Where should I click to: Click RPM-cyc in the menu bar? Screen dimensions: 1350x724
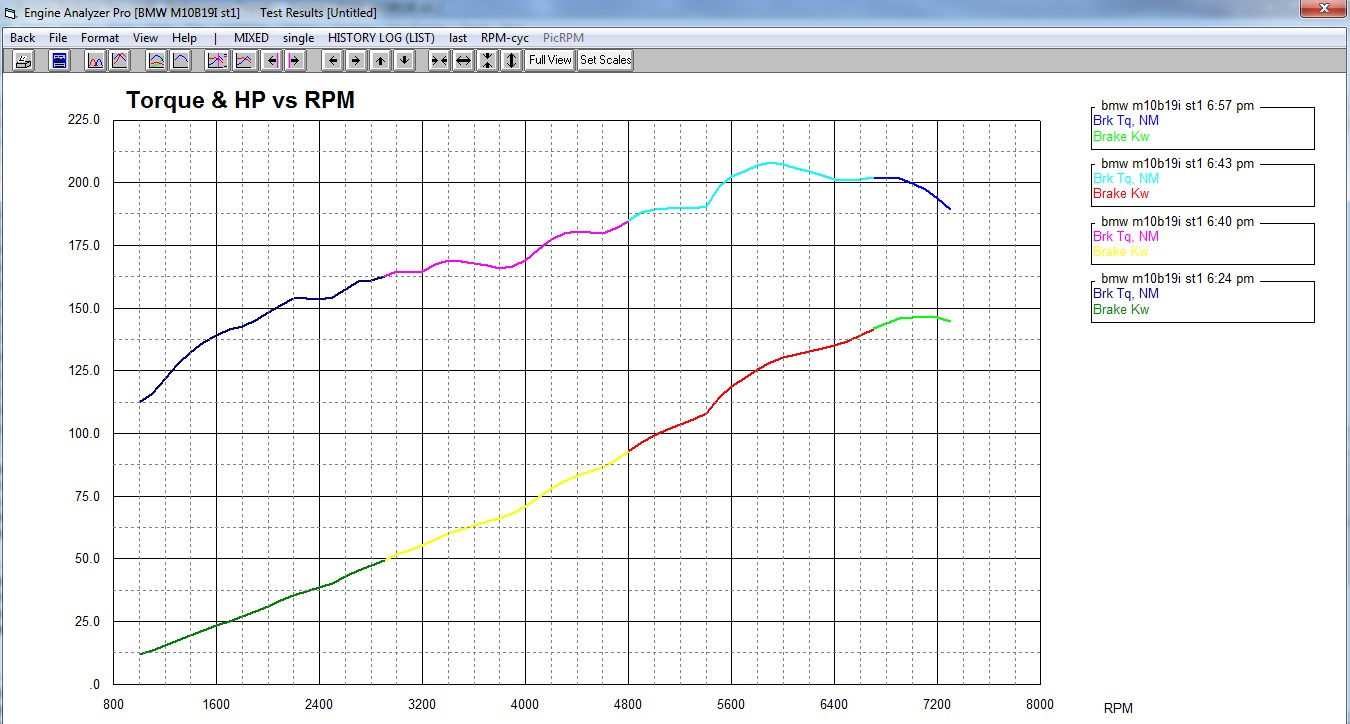tap(505, 37)
